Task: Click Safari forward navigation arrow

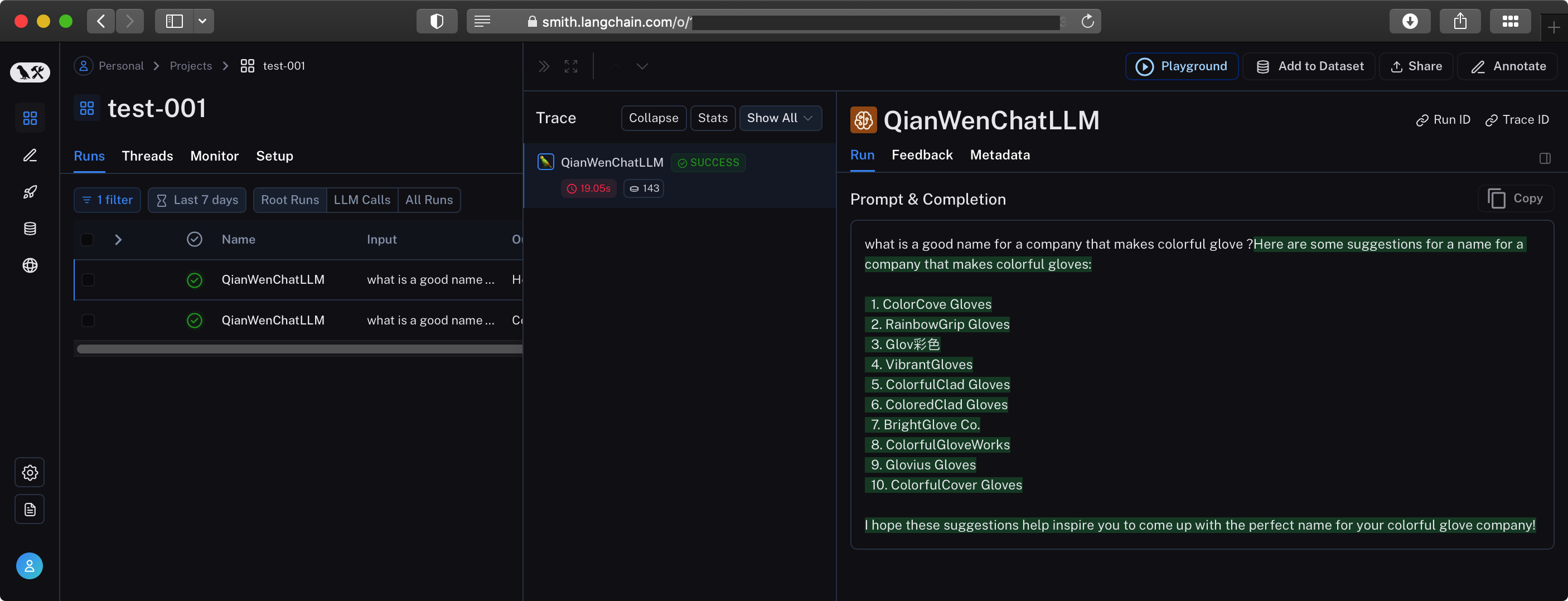Action: (130, 21)
